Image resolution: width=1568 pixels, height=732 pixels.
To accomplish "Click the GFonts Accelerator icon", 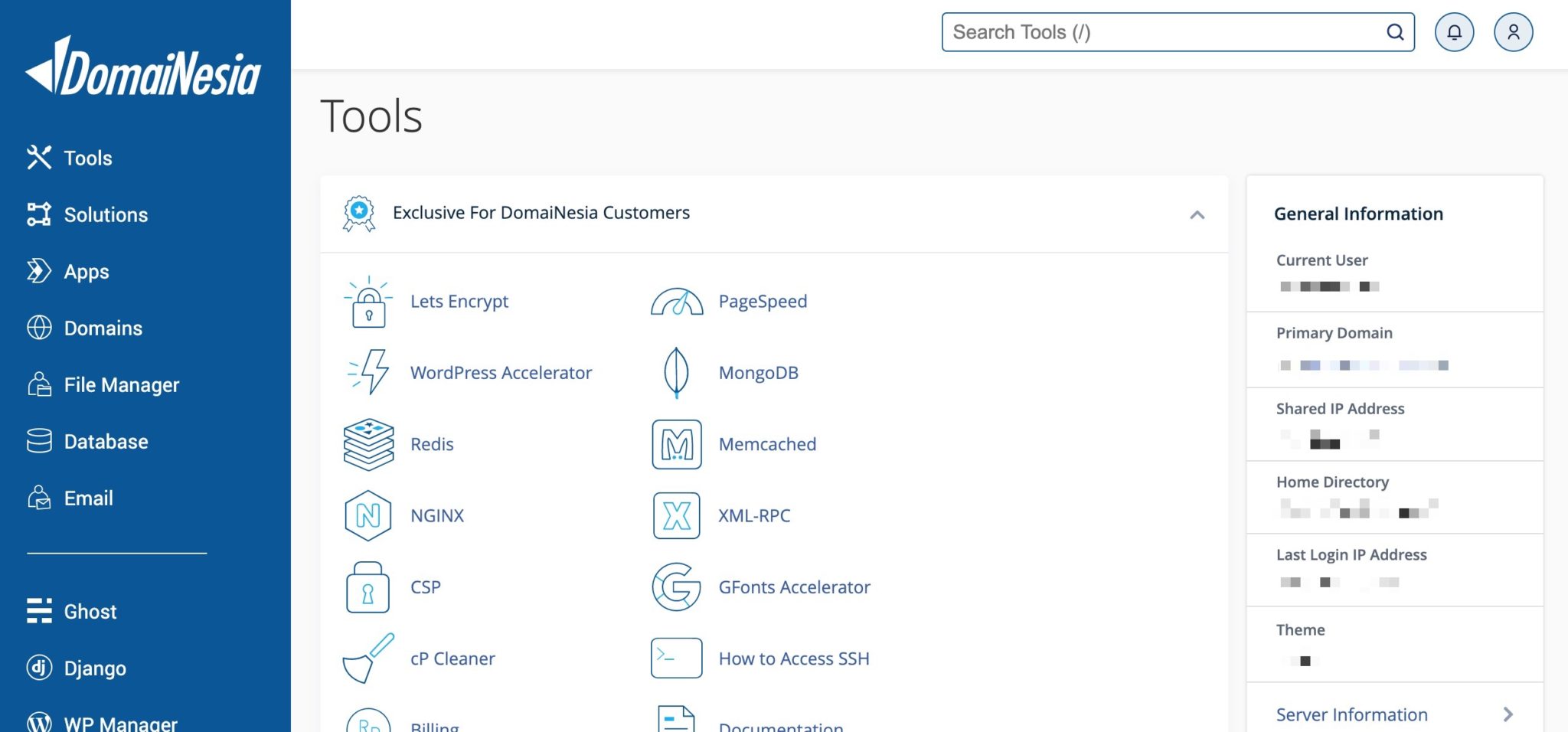I will pyautogui.click(x=677, y=587).
